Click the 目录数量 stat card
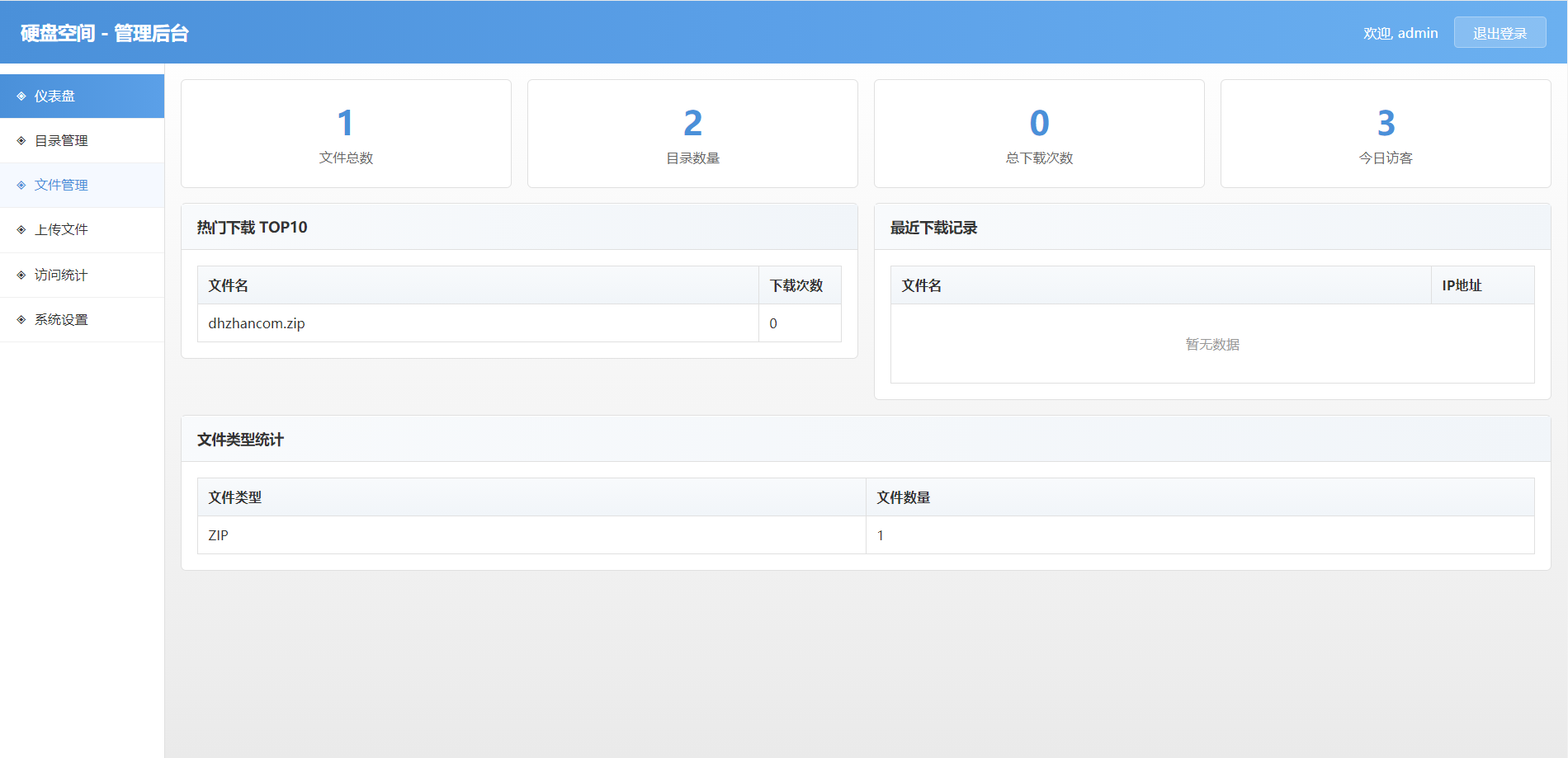Viewport: 1568px width, 758px height. [692, 134]
